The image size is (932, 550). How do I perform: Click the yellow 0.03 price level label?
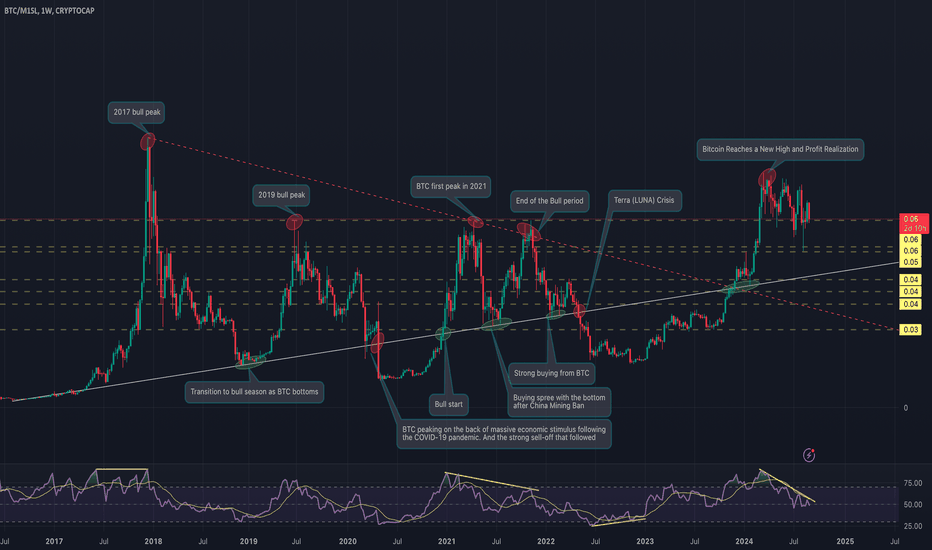click(x=911, y=329)
